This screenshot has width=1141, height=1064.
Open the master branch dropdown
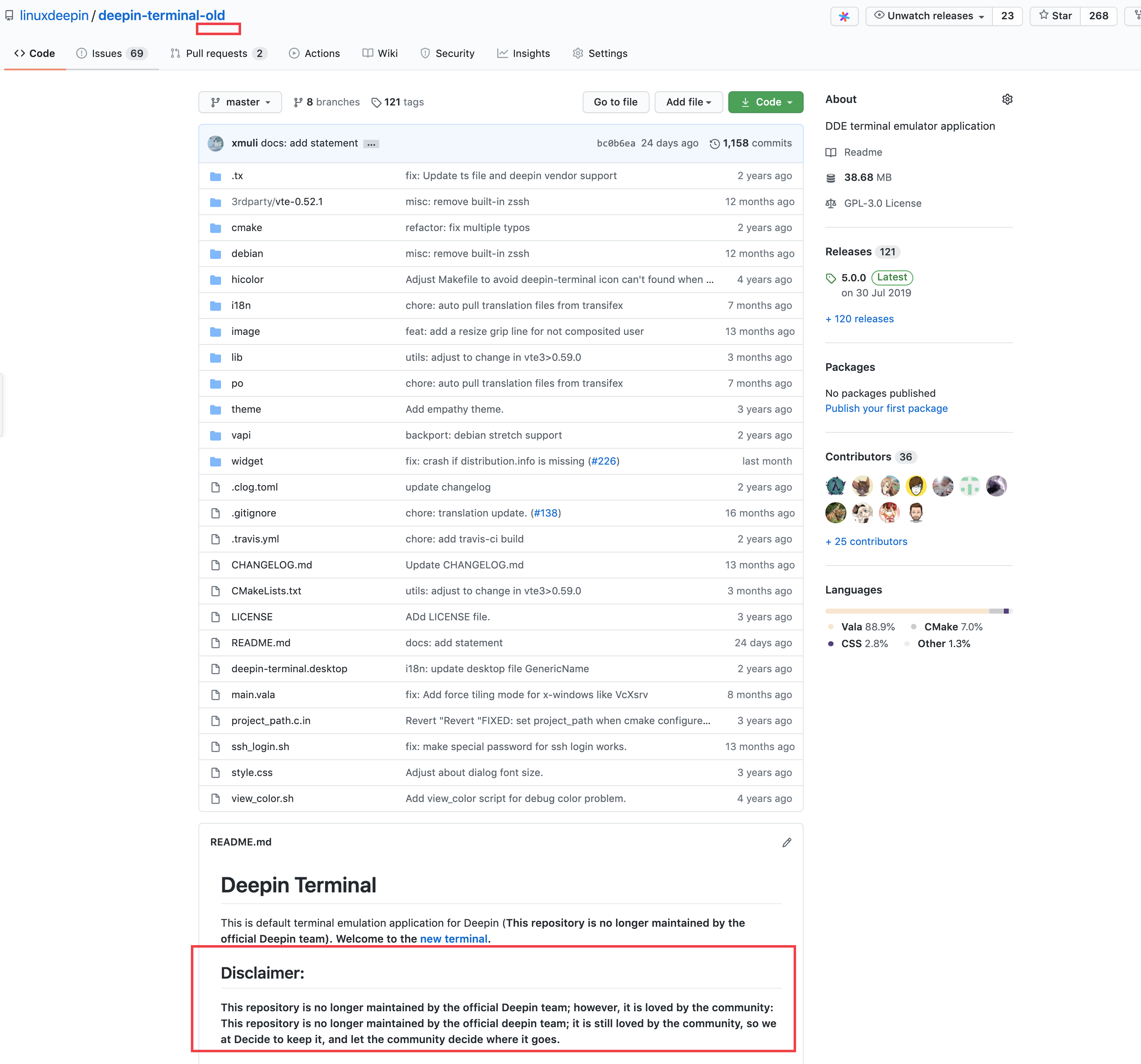(x=240, y=102)
